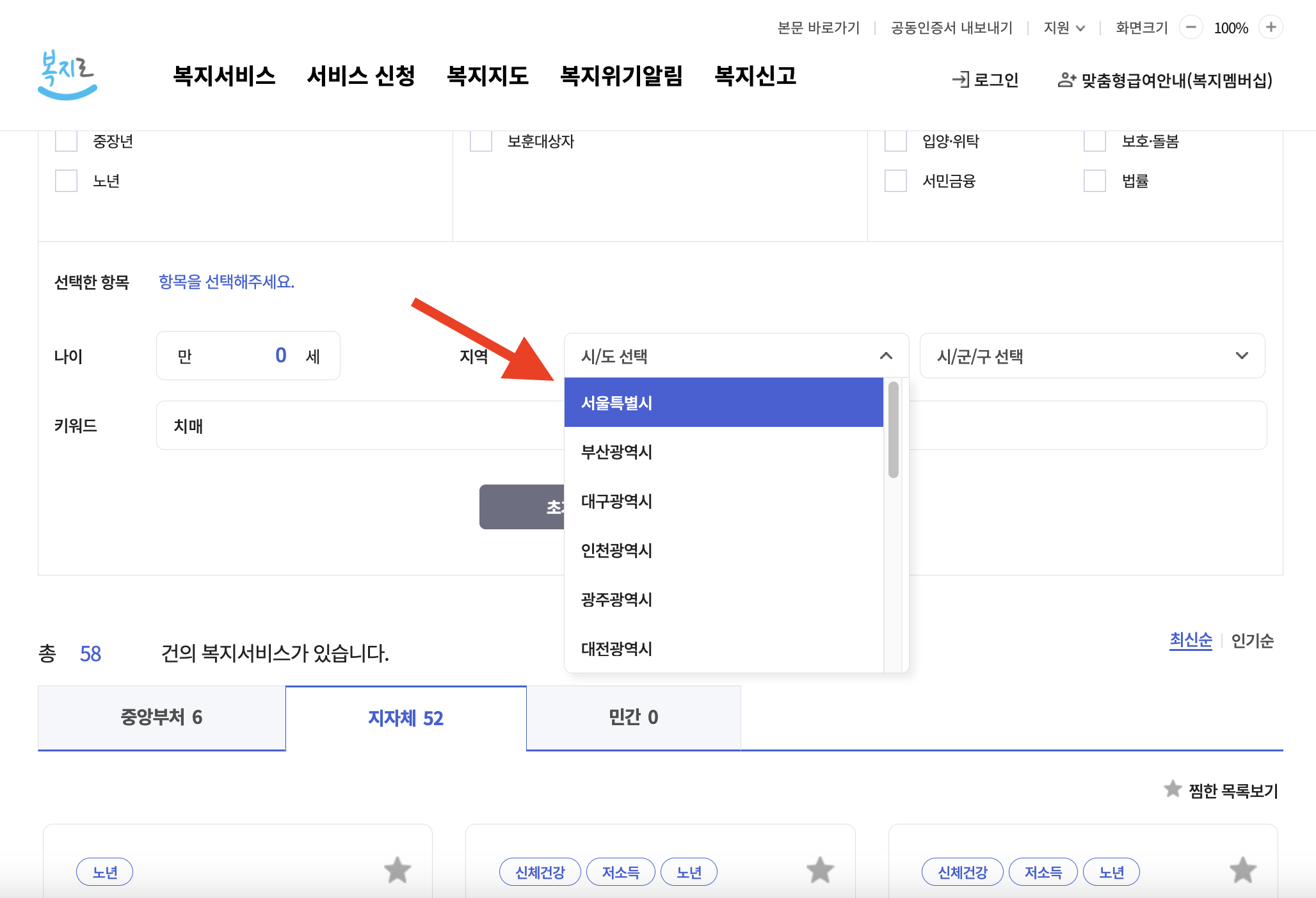This screenshot has height=898, width=1316.
Task: Expand the 지원 dropdown in the header
Action: tap(1064, 28)
